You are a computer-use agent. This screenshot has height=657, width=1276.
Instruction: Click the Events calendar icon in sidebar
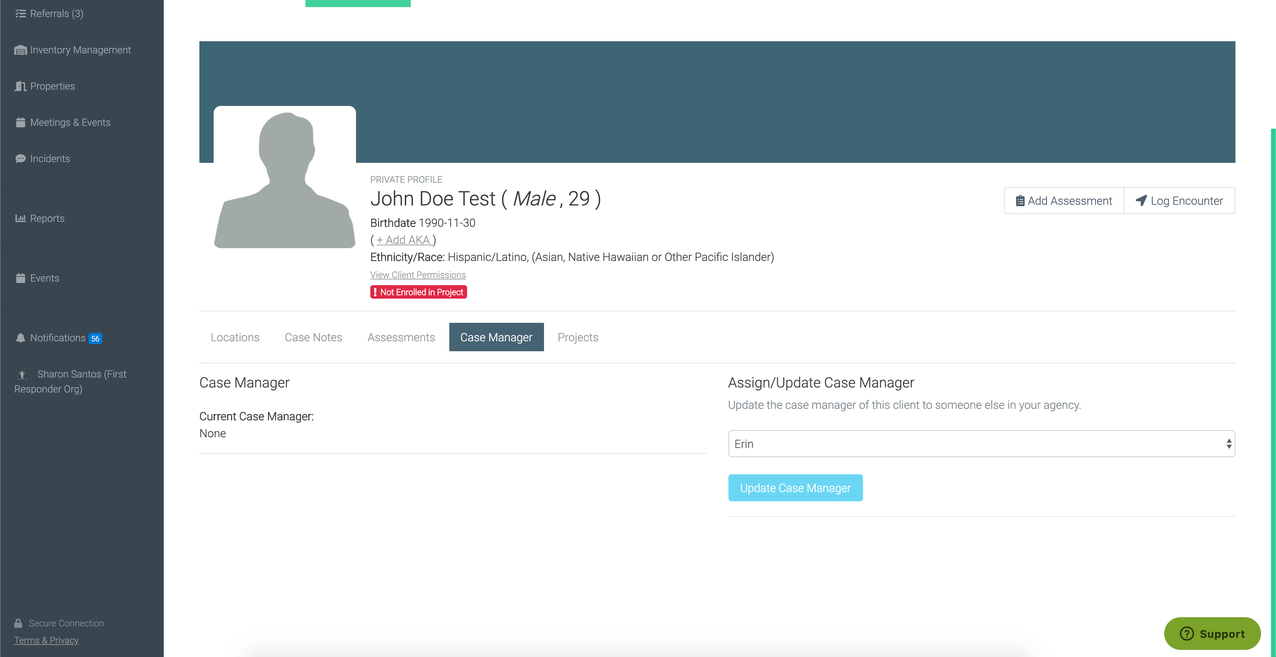tap(20, 278)
